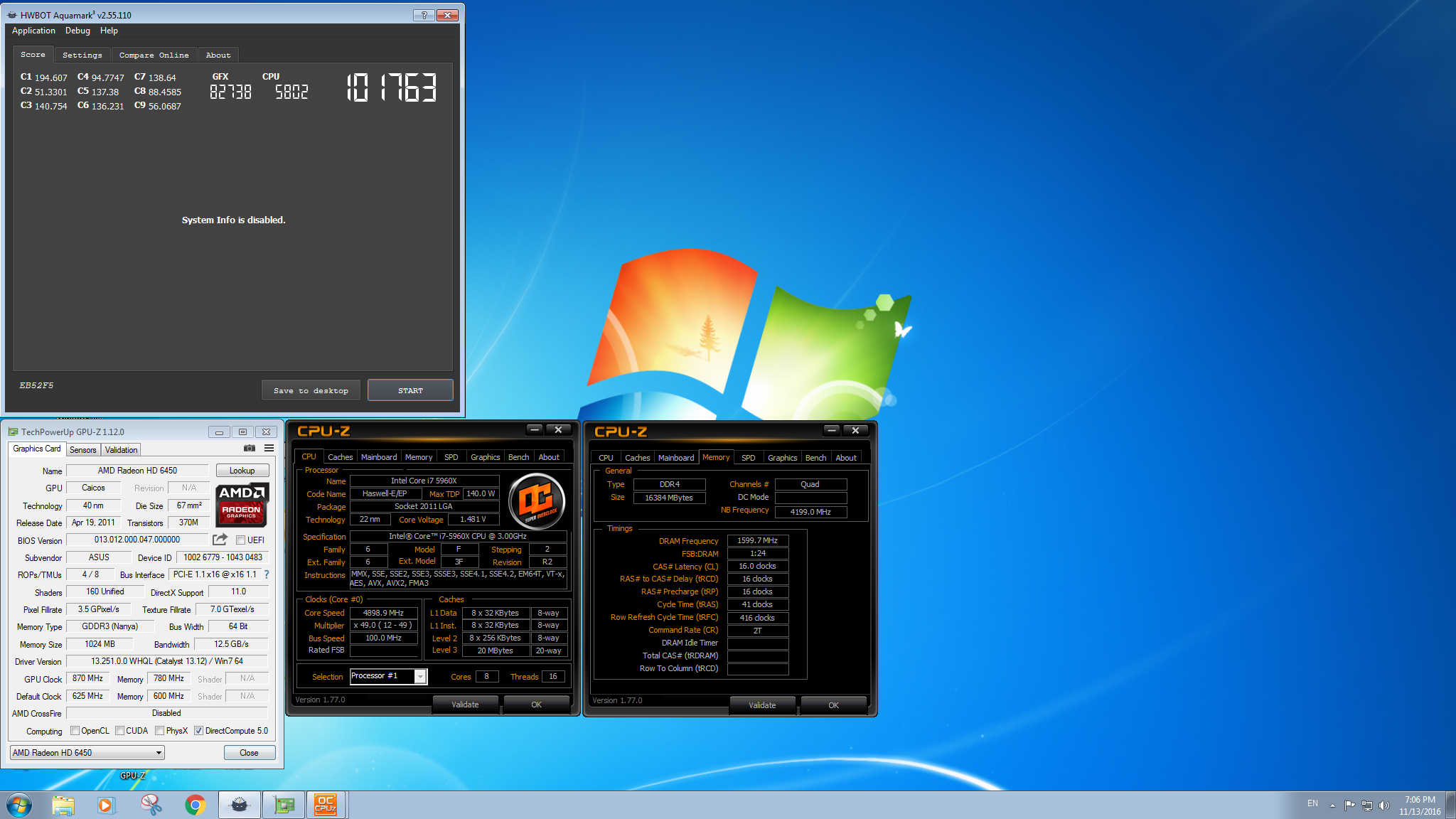Expand the AMD Radeon HD 6450 card dropdown
Screen dimensions: 1456x819
click(x=159, y=753)
